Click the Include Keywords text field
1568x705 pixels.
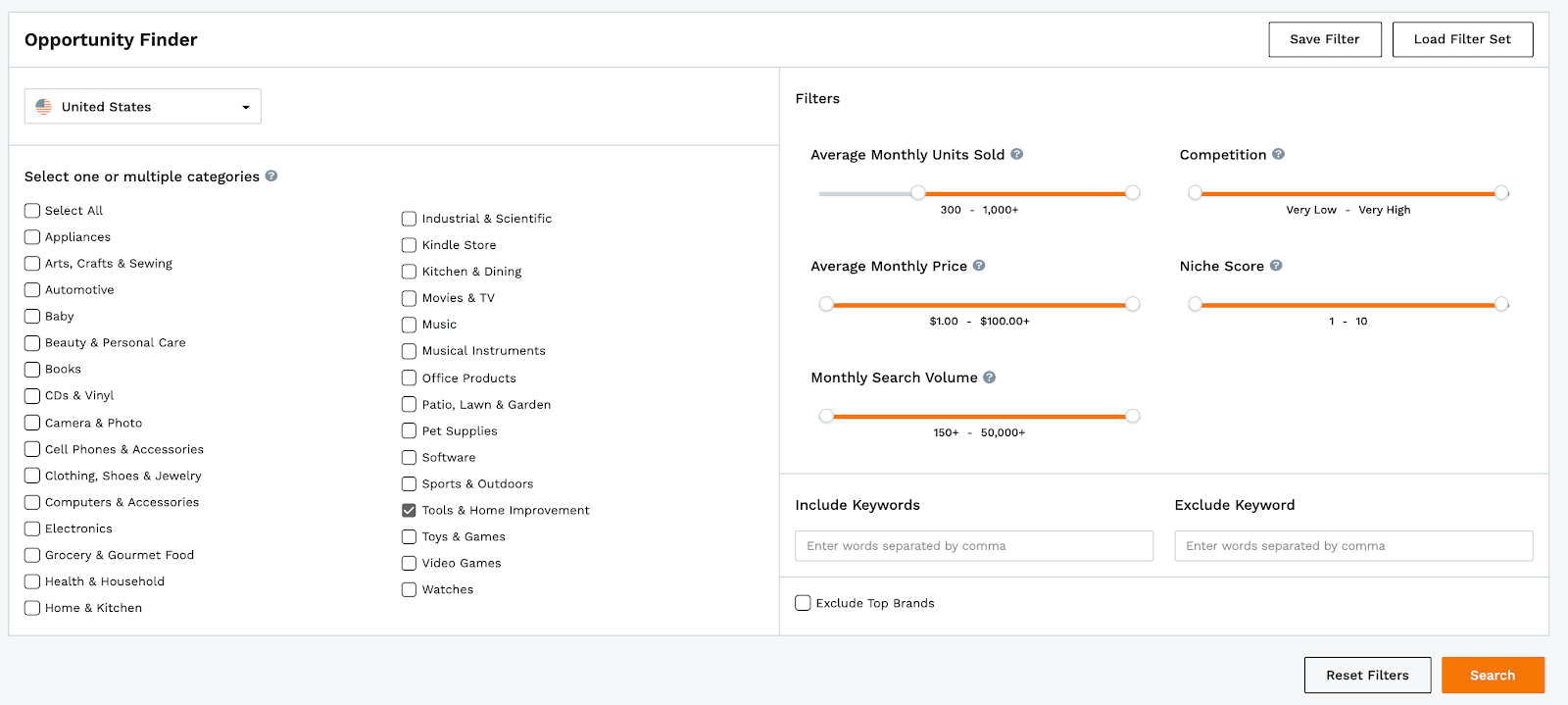[x=973, y=546]
